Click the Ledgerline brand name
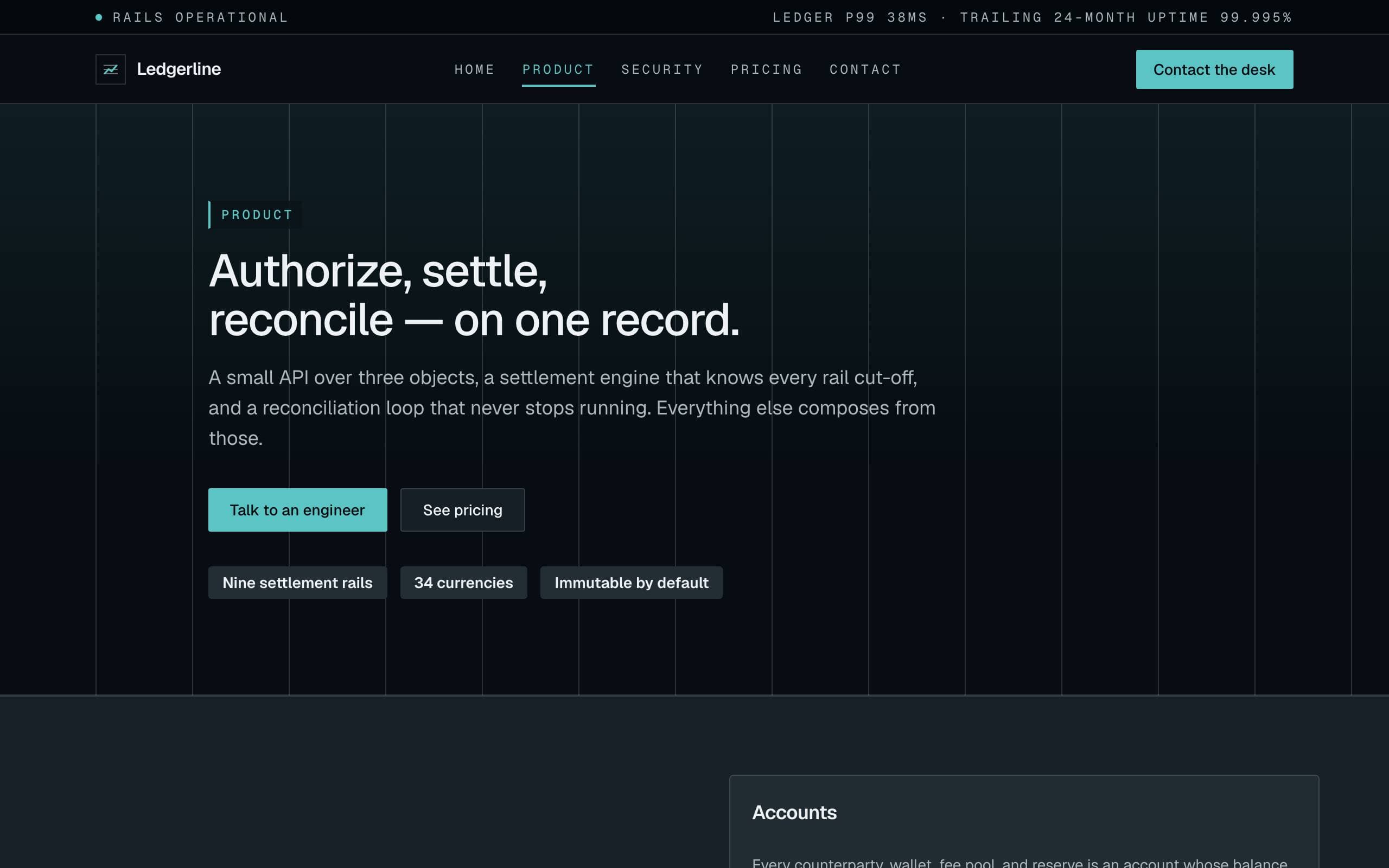This screenshot has width=1389, height=868. [x=179, y=69]
